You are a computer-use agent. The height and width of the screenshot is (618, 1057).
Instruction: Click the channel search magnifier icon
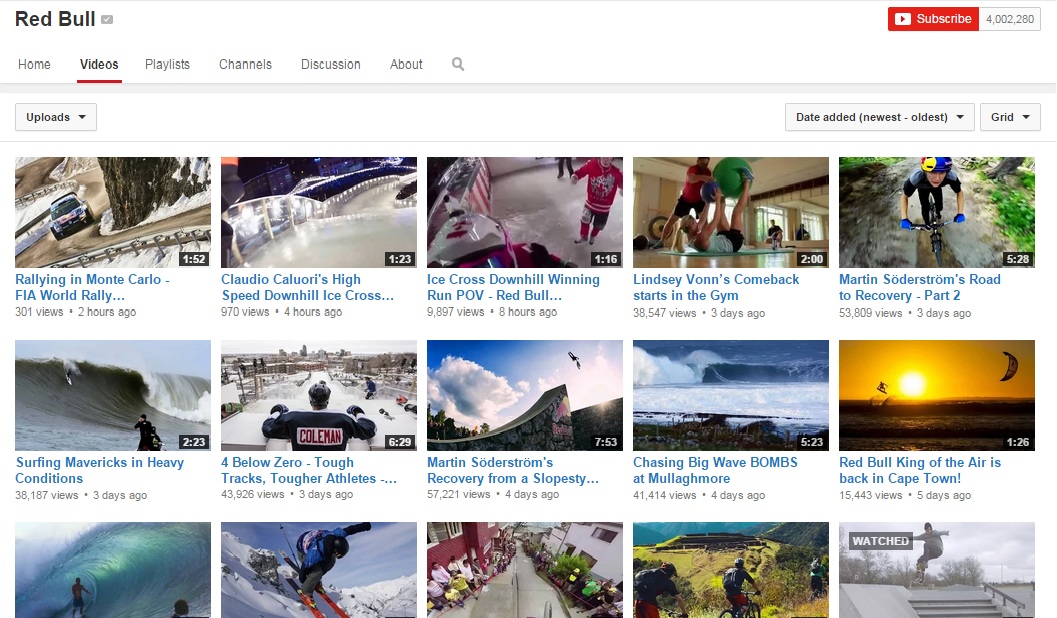(458, 64)
